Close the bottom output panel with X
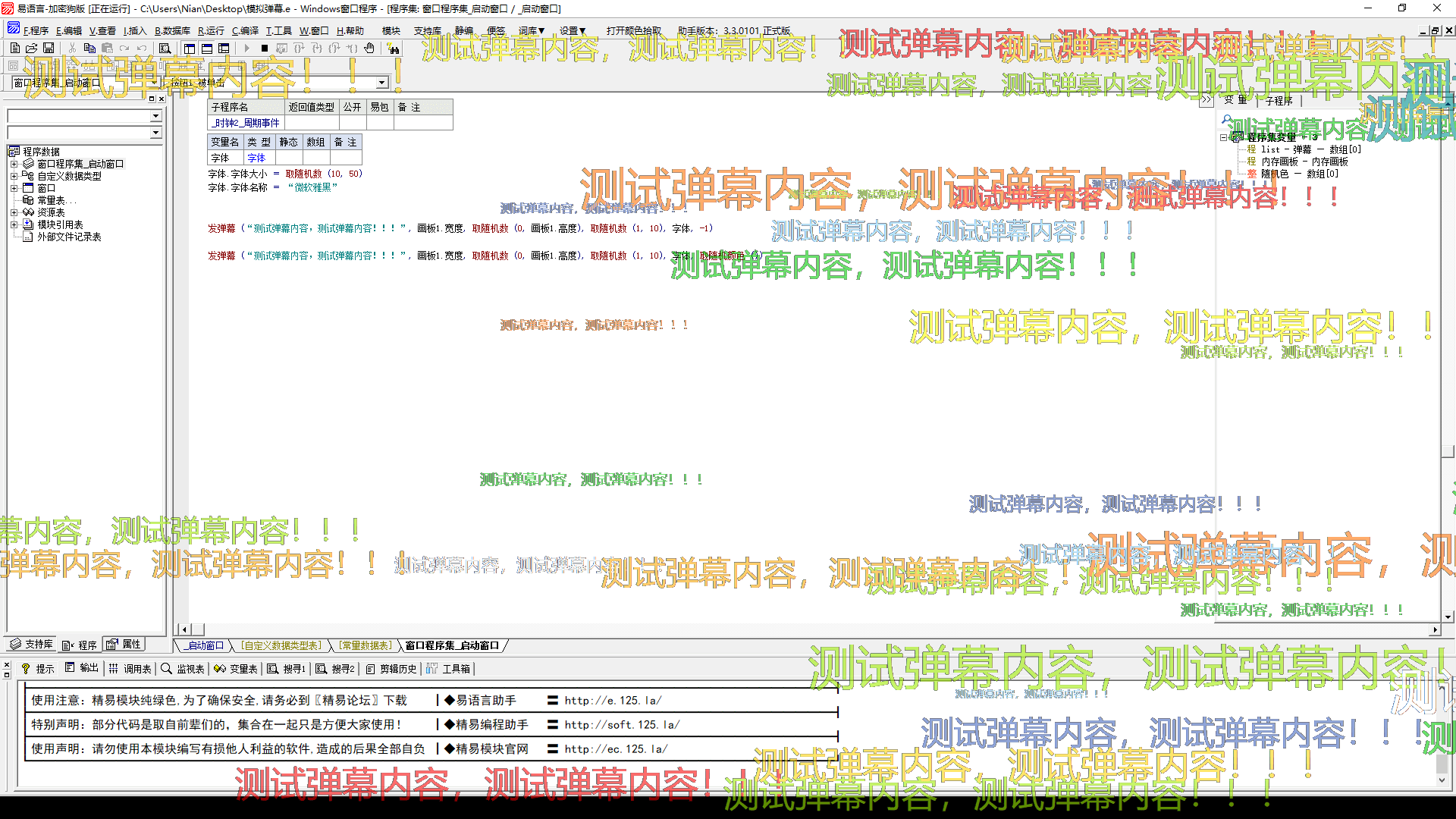The height and width of the screenshot is (819, 1456). click(7, 664)
